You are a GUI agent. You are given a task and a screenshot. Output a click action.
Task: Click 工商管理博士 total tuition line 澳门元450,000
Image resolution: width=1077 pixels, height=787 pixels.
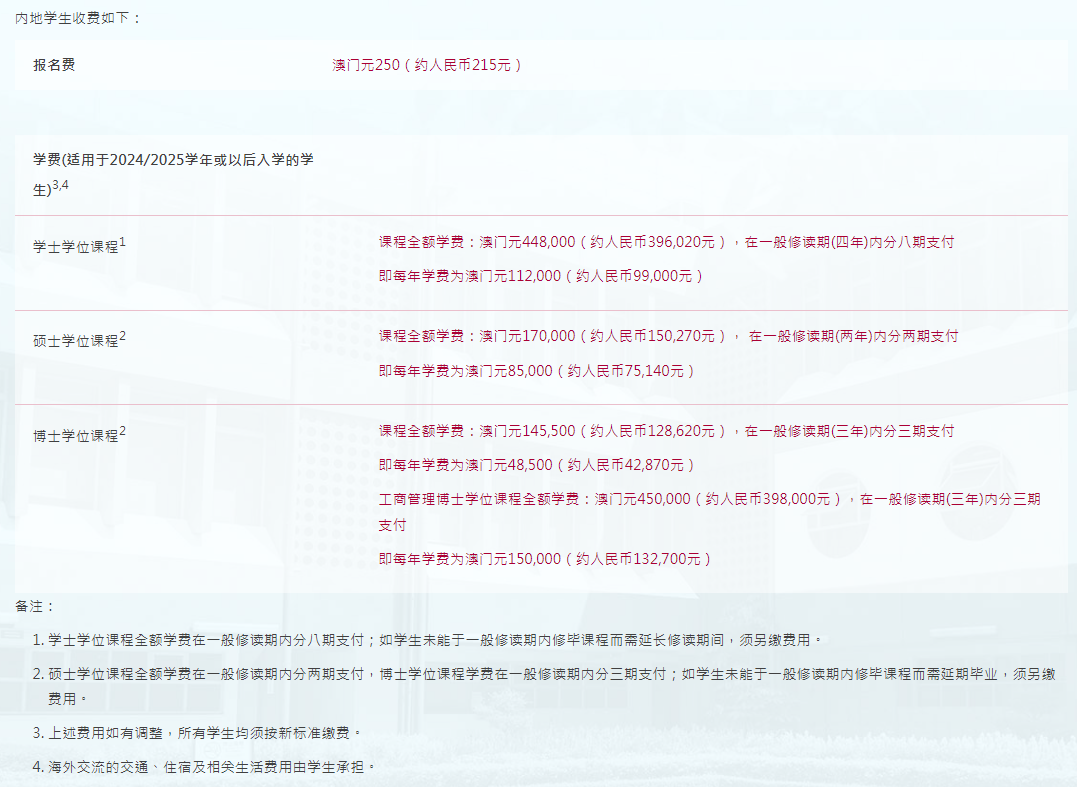click(709, 498)
